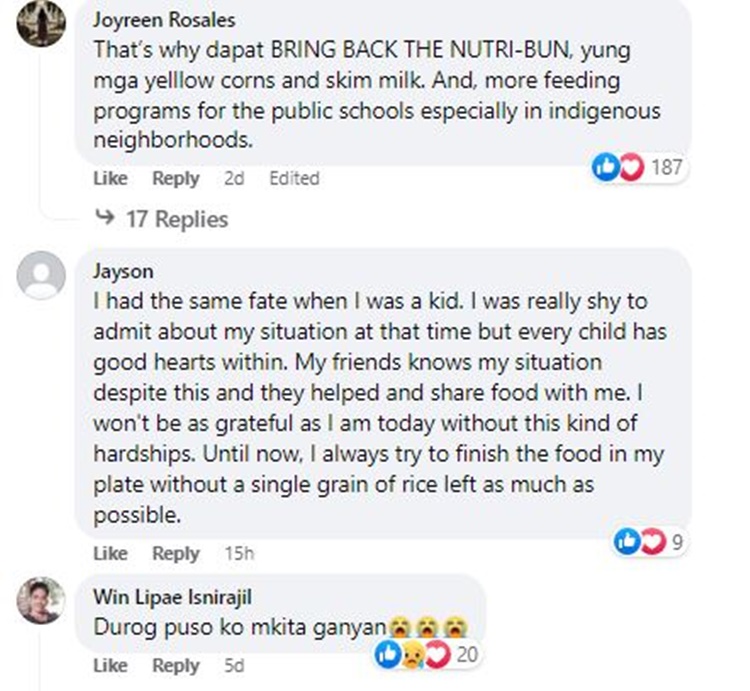
Task: Like Joyreen Rosales' comment
Action: [110, 178]
